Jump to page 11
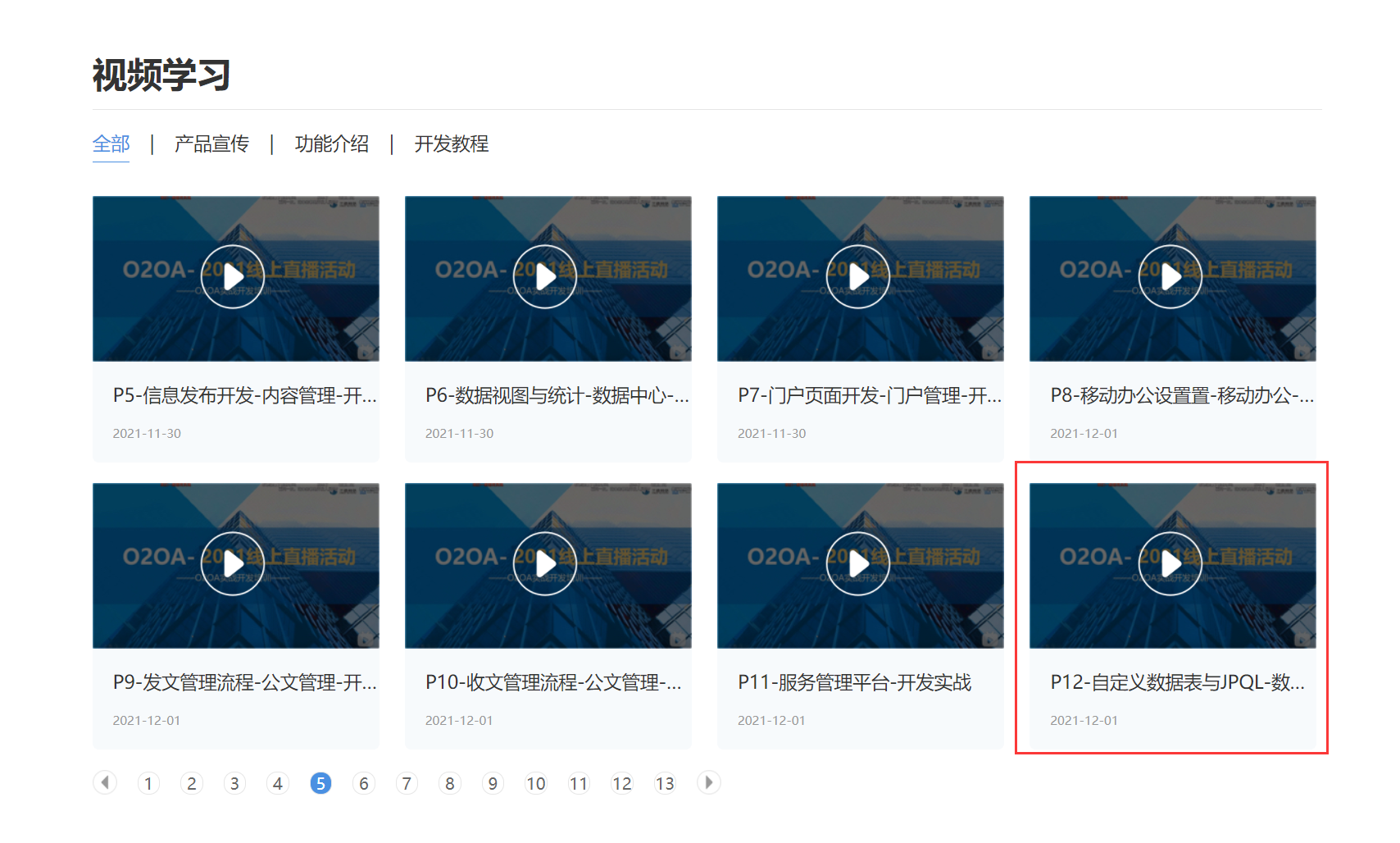The width and height of the screenshot is (1400, 843). click(x=579, y=783)
